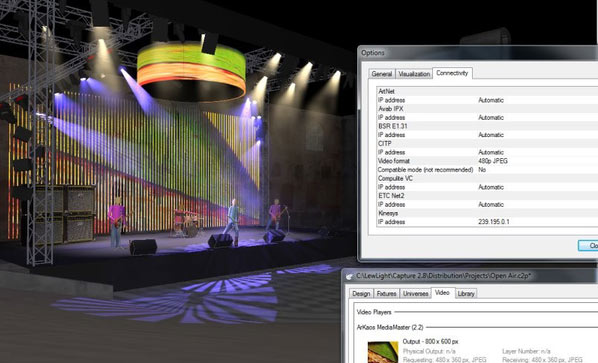Open the Universes tab
Viewport: 598px width, 363px height.
coord(415,294)
